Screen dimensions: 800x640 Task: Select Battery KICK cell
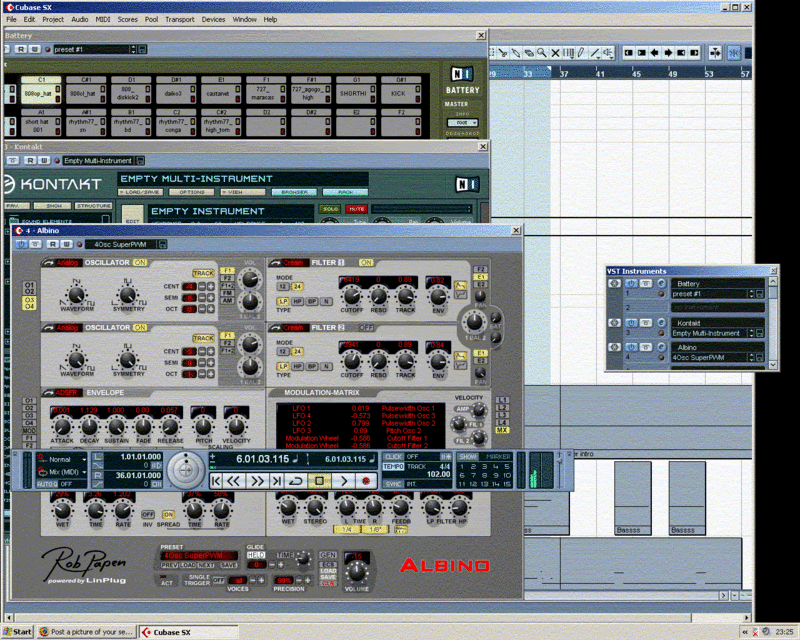(x=401, y=90)
